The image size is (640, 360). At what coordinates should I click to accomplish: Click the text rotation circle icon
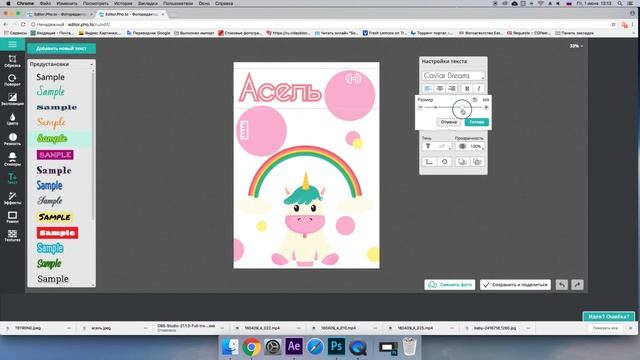pos(444,162)
